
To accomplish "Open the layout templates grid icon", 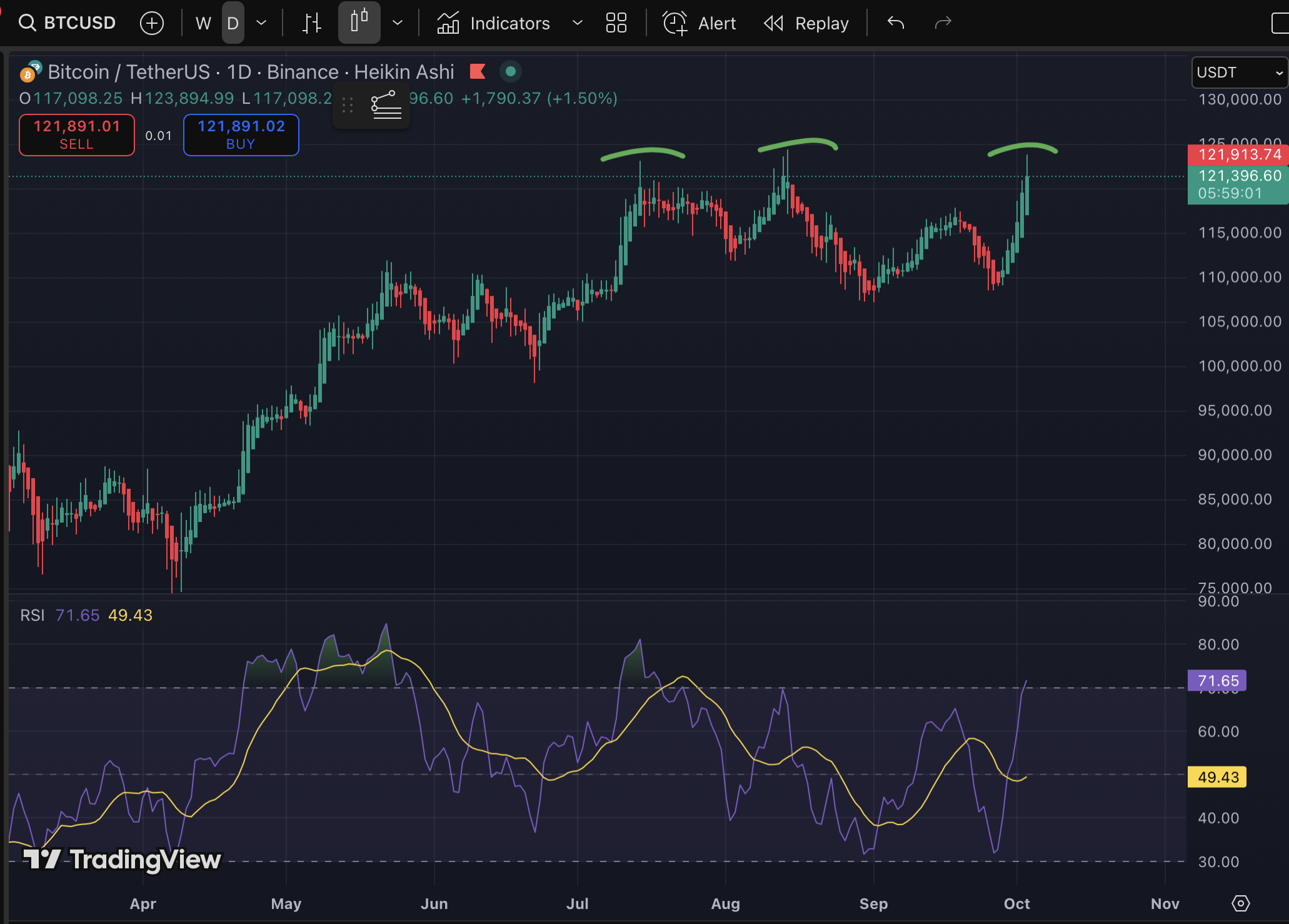I will tap(616, 23).
